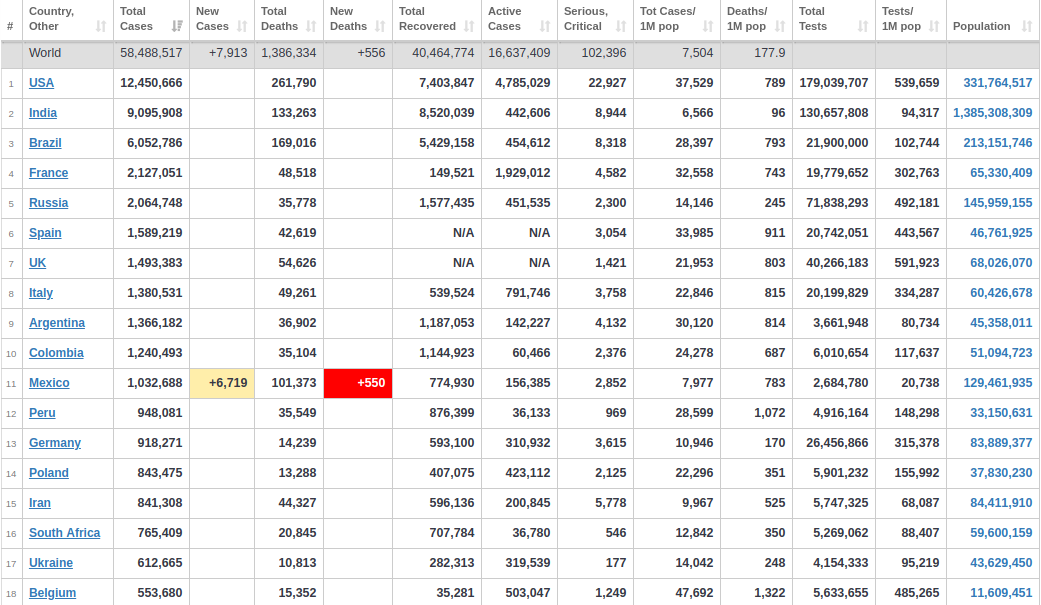Open the Brazil country link
1041x605 pixels.
[45, 143]
